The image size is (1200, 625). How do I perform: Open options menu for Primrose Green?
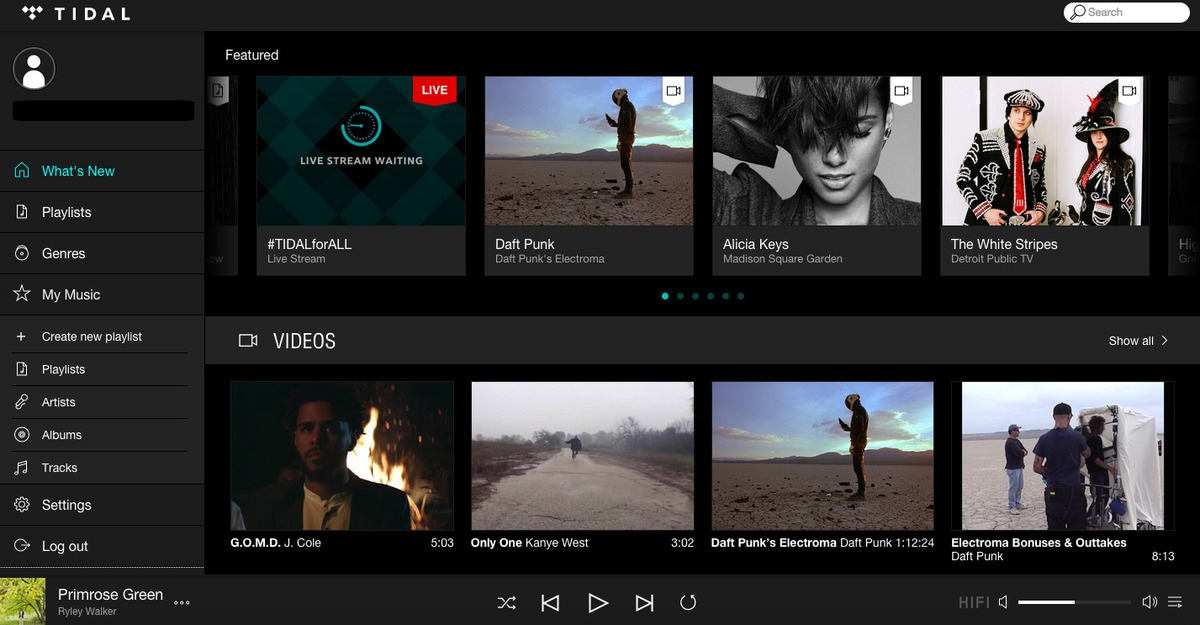182,603
